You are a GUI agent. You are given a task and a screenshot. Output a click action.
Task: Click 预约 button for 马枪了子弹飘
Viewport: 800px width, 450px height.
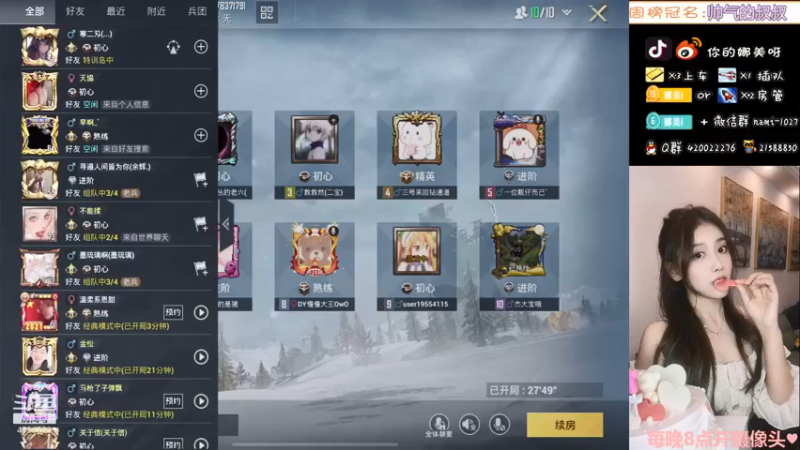(173, 401)
